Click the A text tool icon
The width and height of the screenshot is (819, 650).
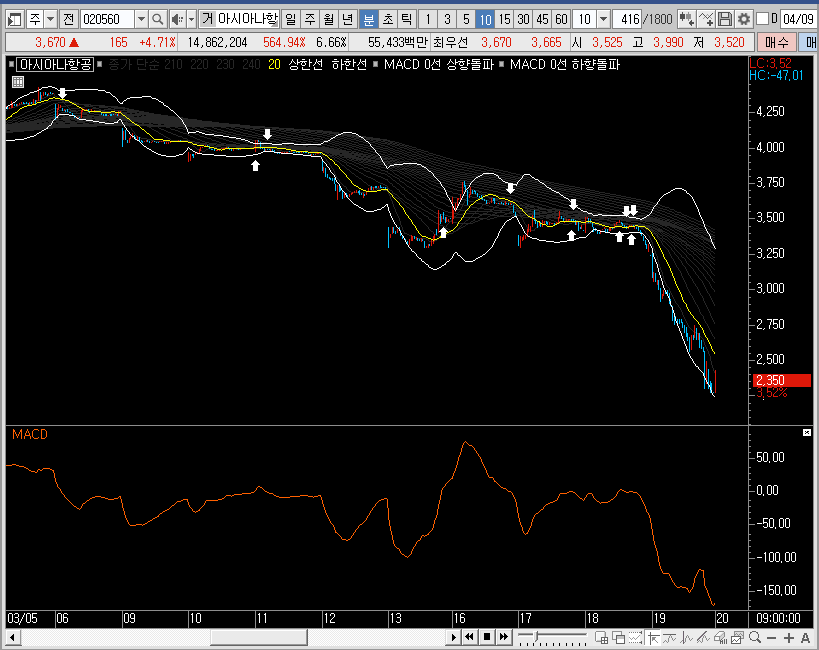pos(805,638)
